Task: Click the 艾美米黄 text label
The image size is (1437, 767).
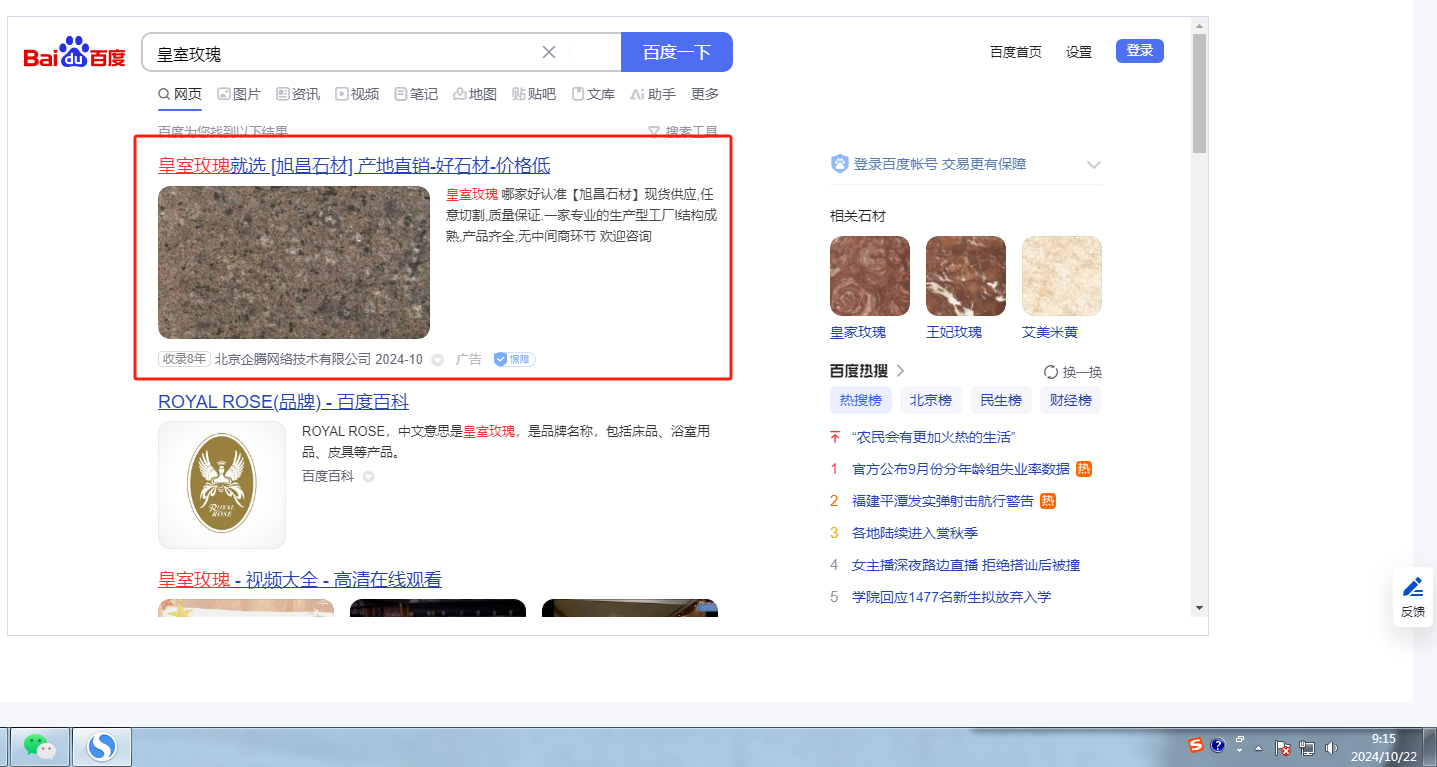Action: (1050, 332)
